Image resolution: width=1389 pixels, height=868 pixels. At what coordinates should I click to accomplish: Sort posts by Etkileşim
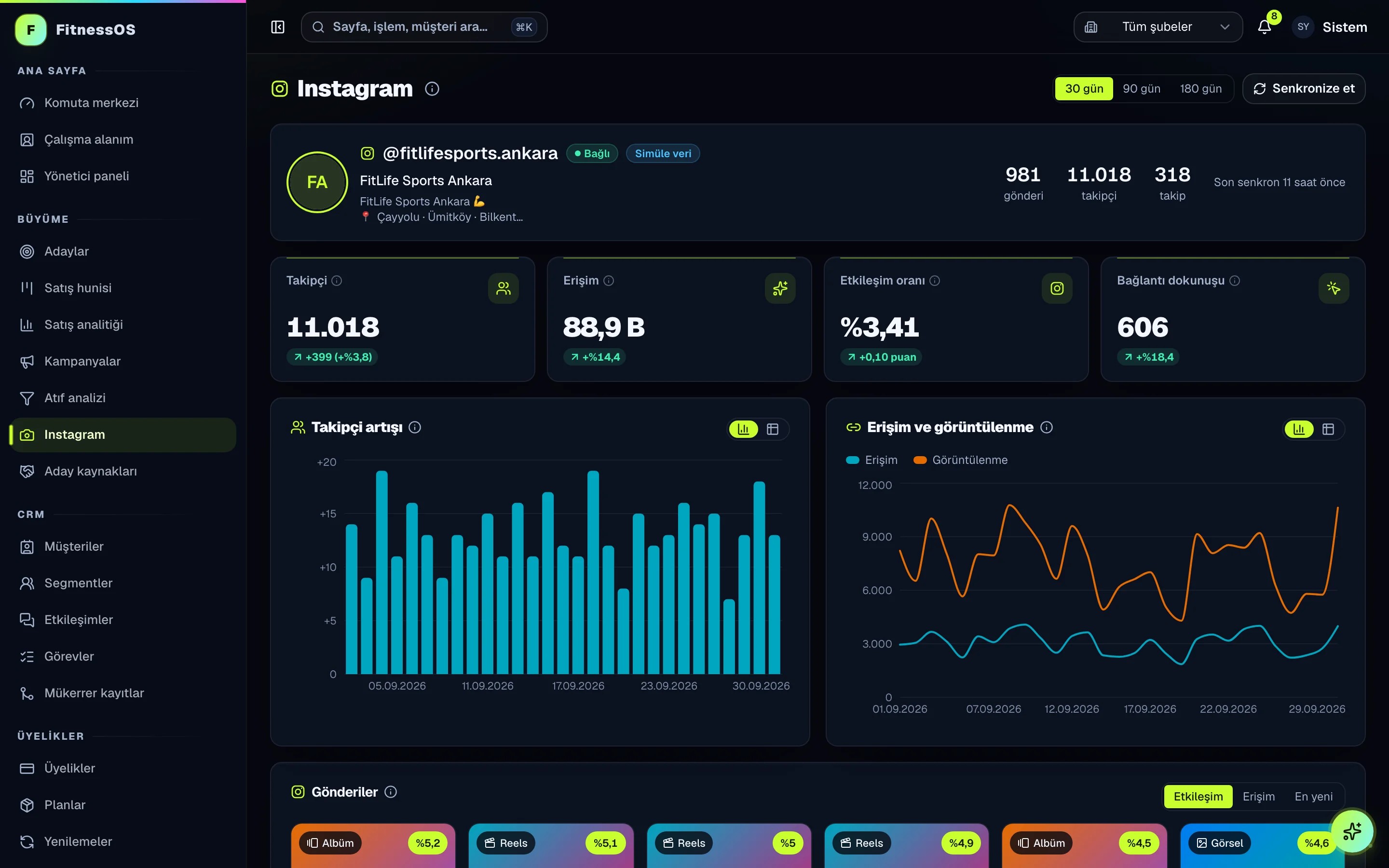pos(1198,797)
